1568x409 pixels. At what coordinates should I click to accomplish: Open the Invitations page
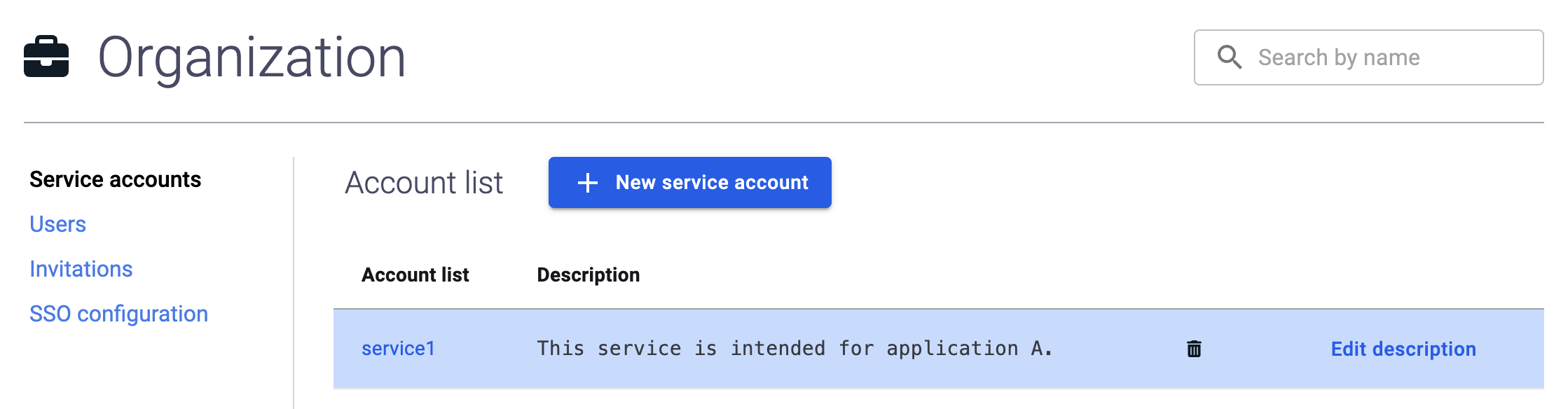click(81, 269)
